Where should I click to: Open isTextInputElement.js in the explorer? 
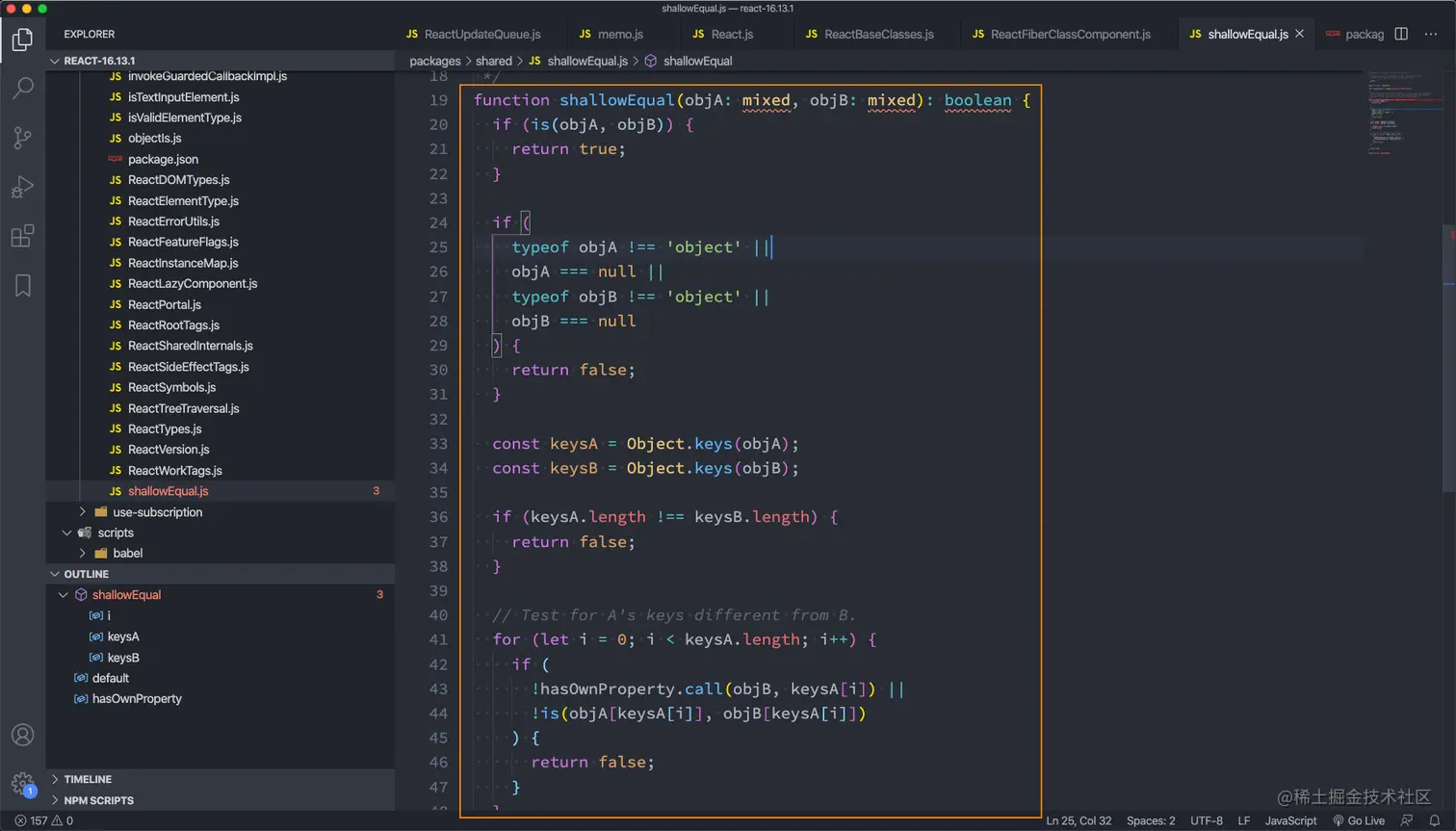(x=183, y=97)
